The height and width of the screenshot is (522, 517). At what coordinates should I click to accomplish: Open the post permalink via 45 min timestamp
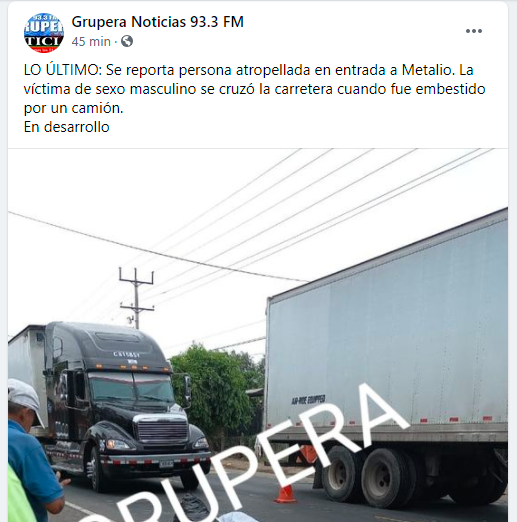pyautogui.click(x=91, y=42)
